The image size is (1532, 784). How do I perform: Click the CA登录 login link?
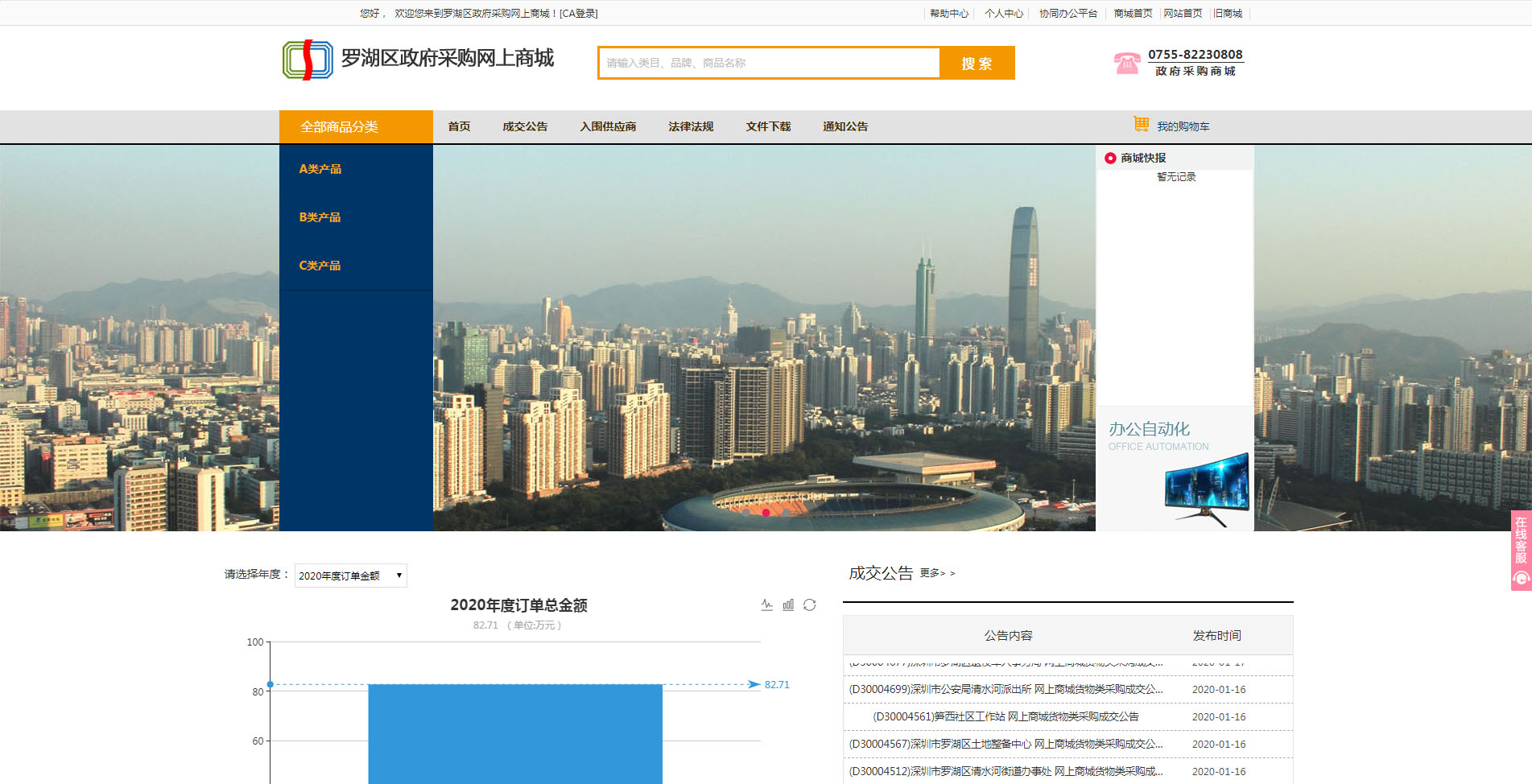pyautogui.click(x=579, y=13)
